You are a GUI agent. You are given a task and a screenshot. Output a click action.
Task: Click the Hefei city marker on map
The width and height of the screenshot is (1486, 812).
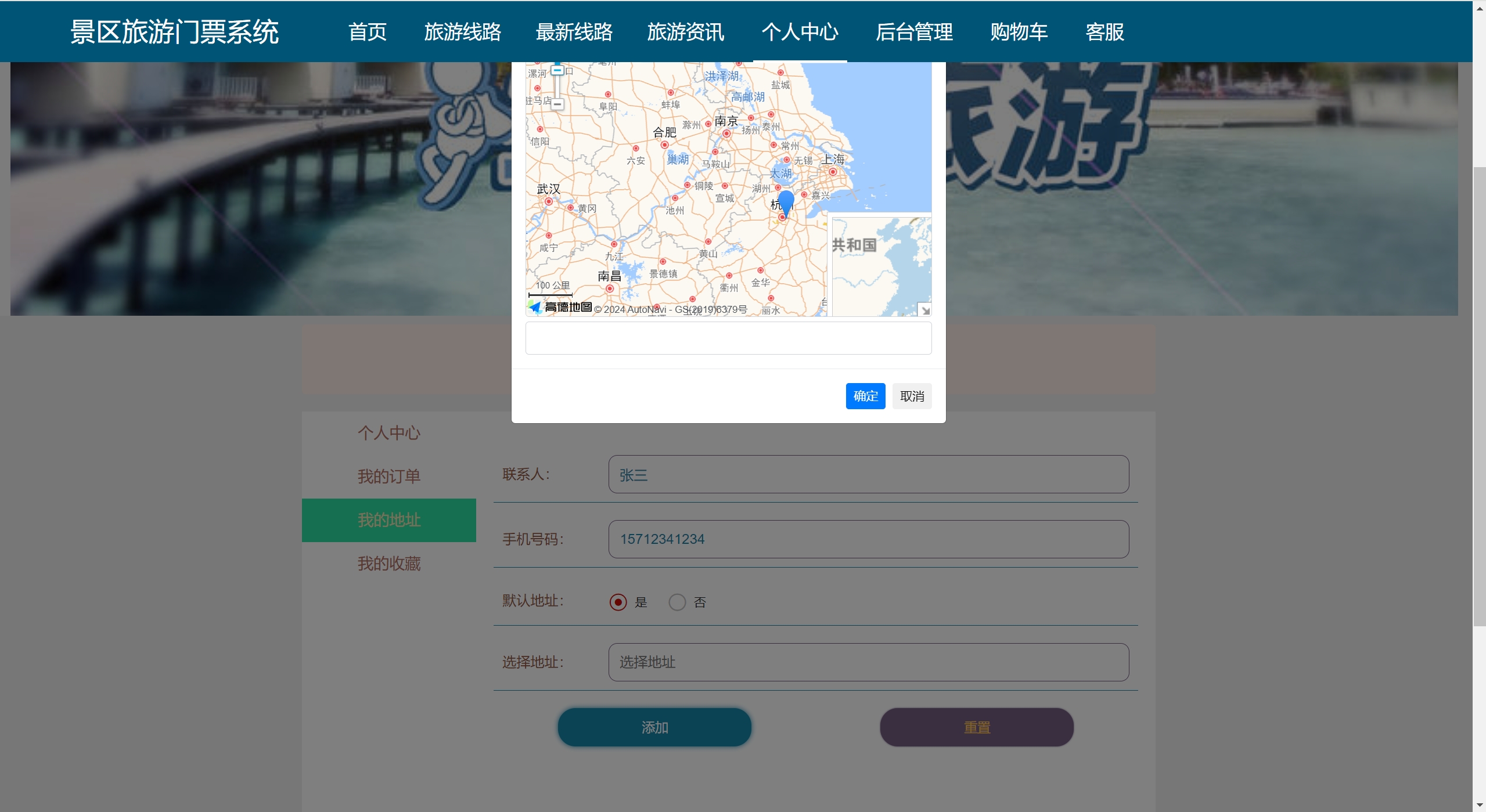pyautogui.click(x=664, y=145)
